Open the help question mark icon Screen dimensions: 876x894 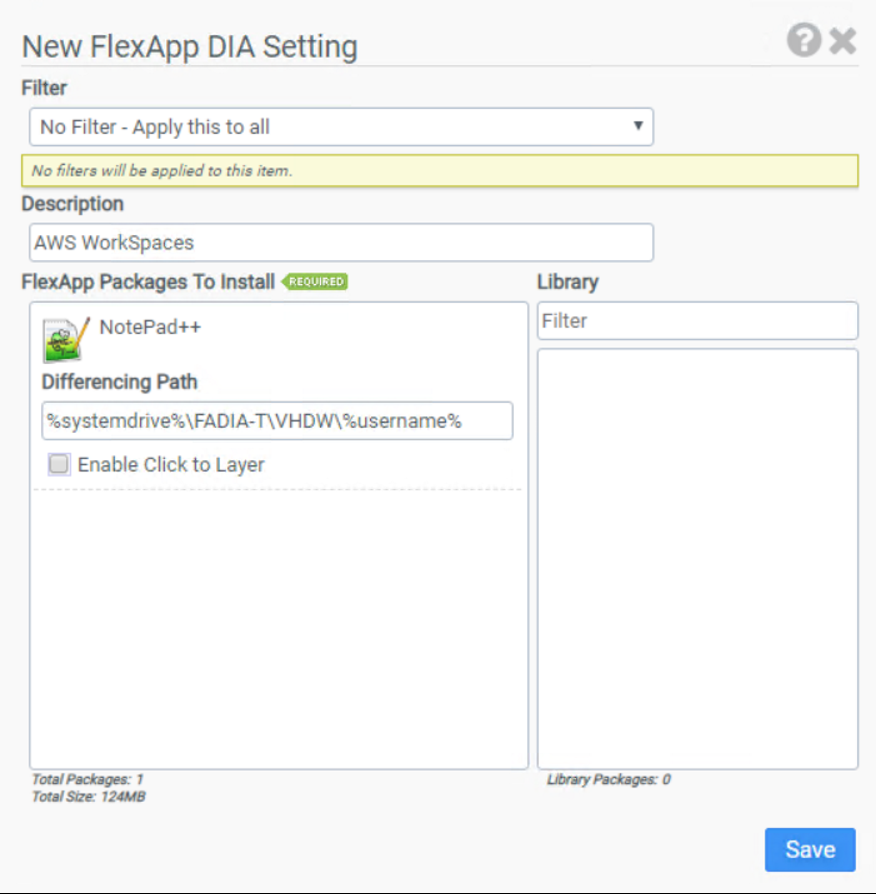point(803,41)
